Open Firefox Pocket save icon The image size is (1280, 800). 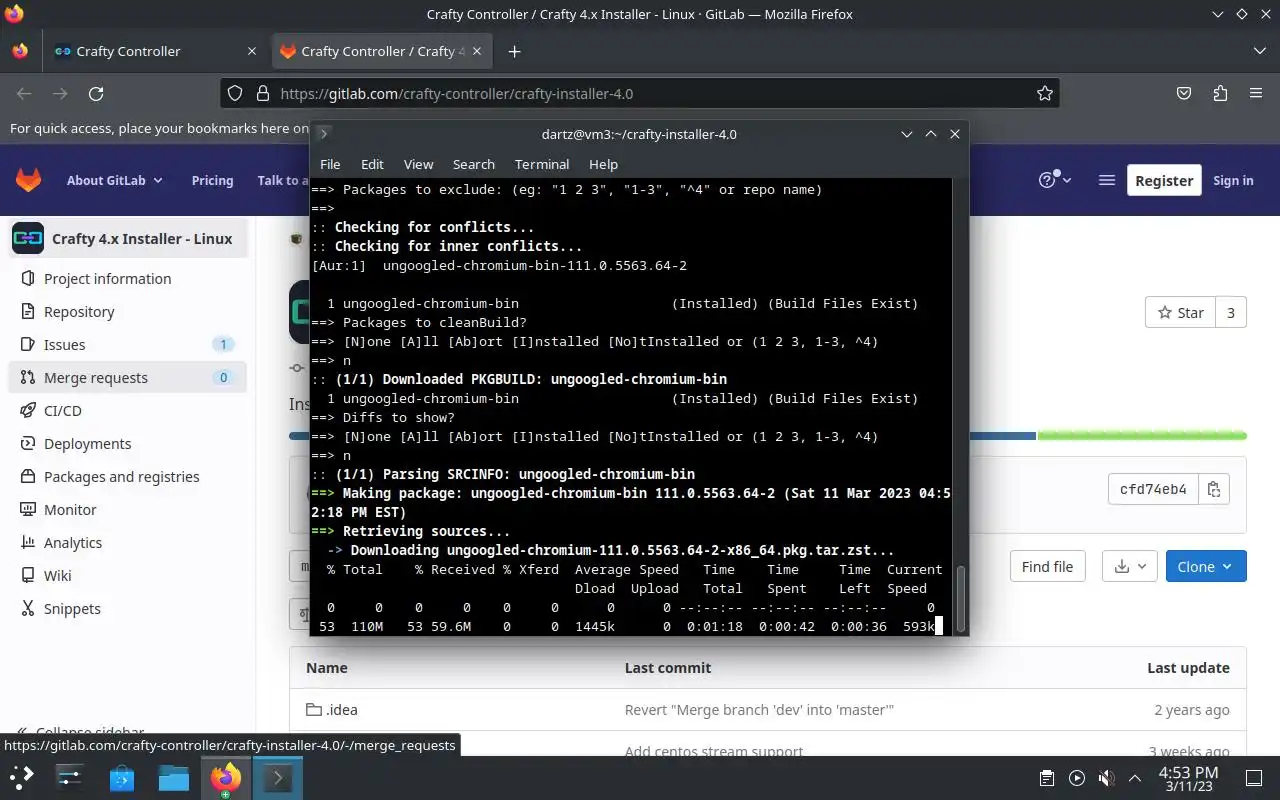point(1184,93)
